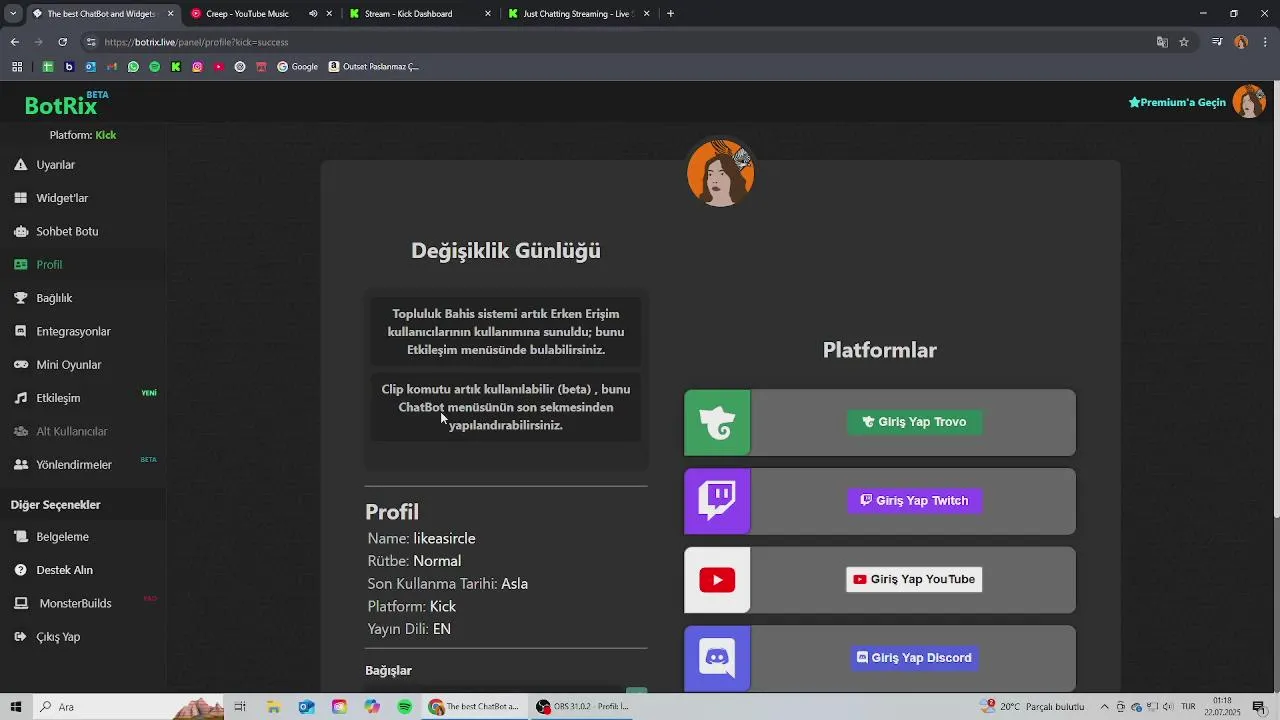Switch to Creep - YouTube Music tab

247,14
